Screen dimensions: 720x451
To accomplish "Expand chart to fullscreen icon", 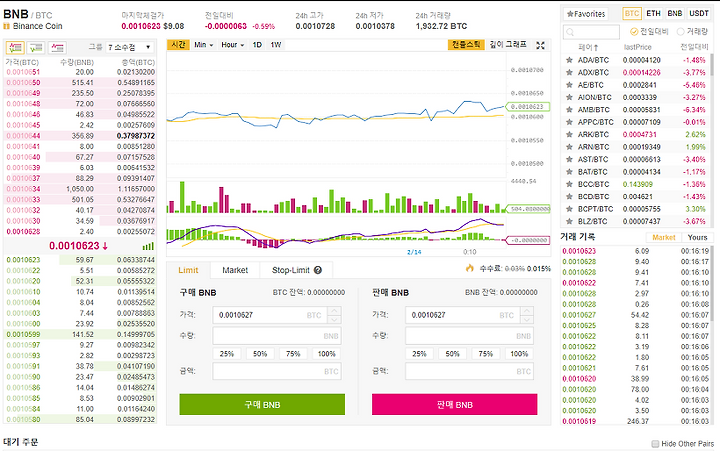I will (540, 45).
